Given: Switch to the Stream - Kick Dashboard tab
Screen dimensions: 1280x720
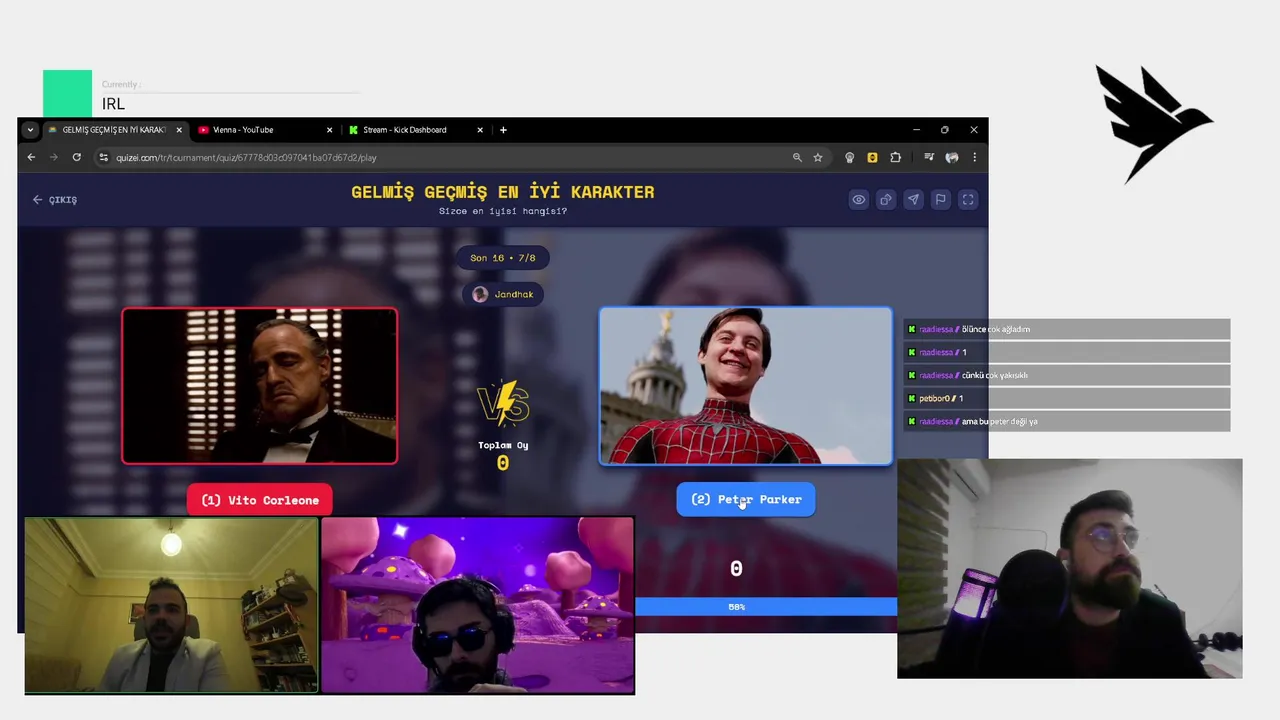Looking at the screenshot, I should (415, 130).
